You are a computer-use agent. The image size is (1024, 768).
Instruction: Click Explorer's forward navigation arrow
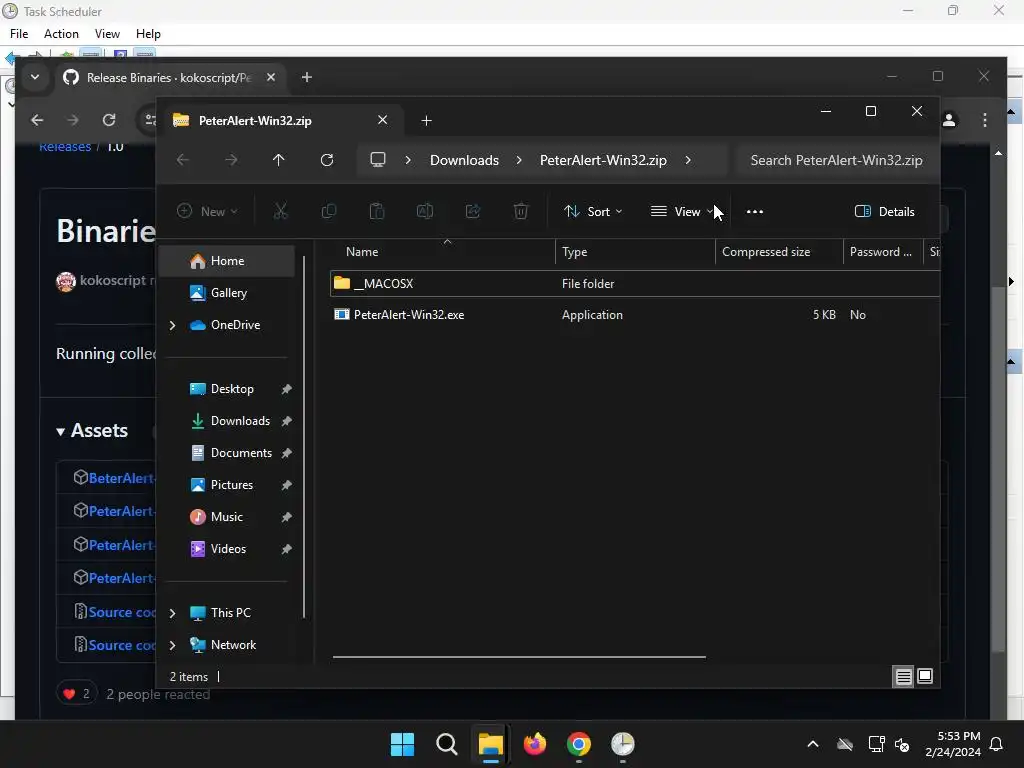(x=231, y=160)
